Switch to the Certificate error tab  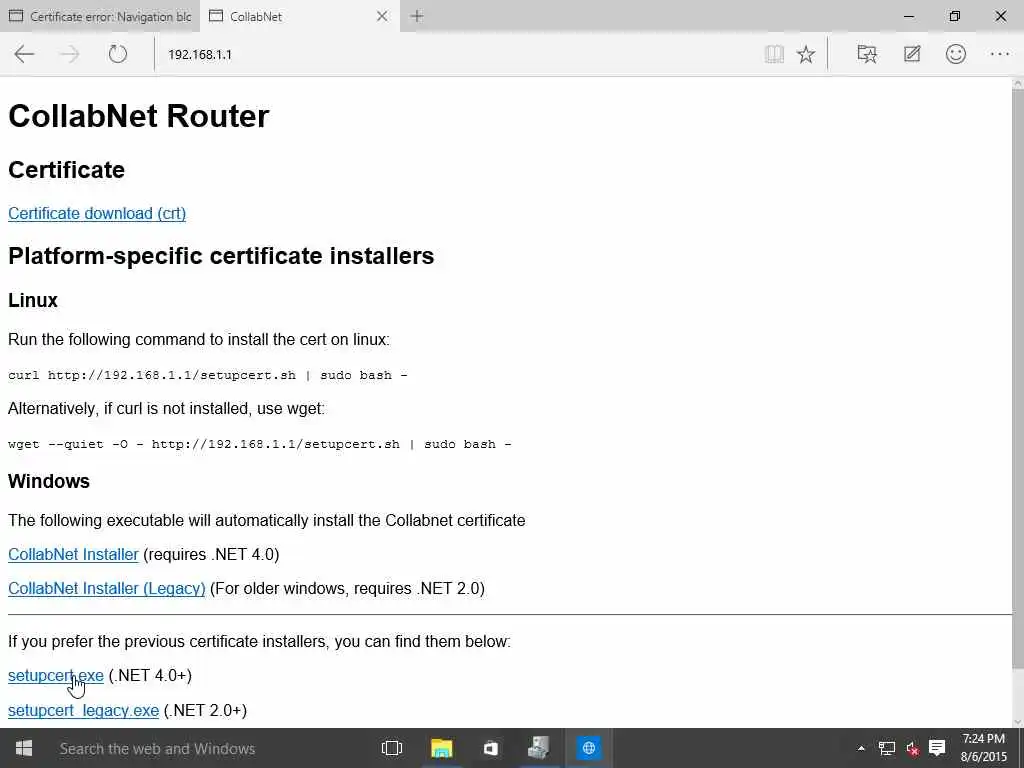100,16
